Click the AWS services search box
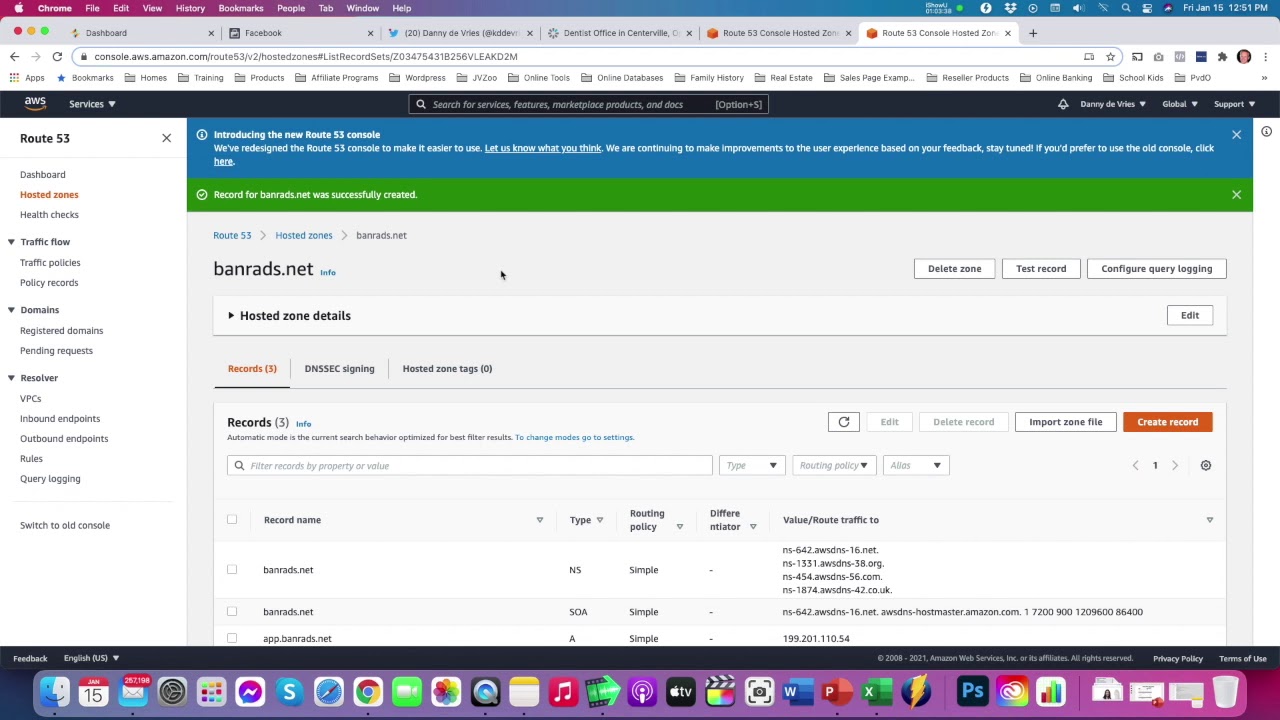This screenshot has width=1280, height=720. click(x=588, y=104)
